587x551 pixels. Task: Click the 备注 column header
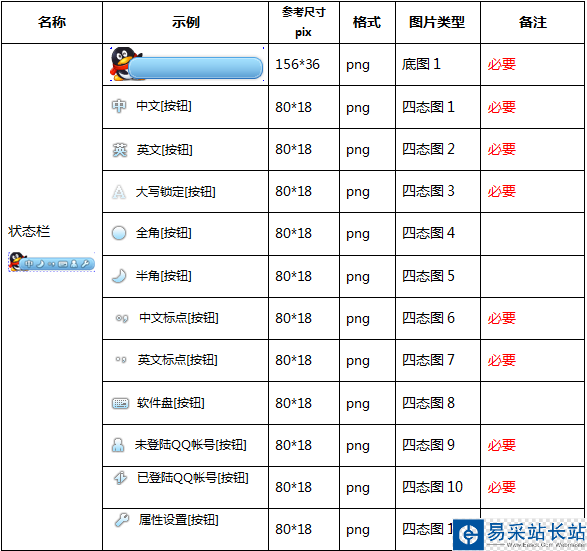tap(533, 22)
